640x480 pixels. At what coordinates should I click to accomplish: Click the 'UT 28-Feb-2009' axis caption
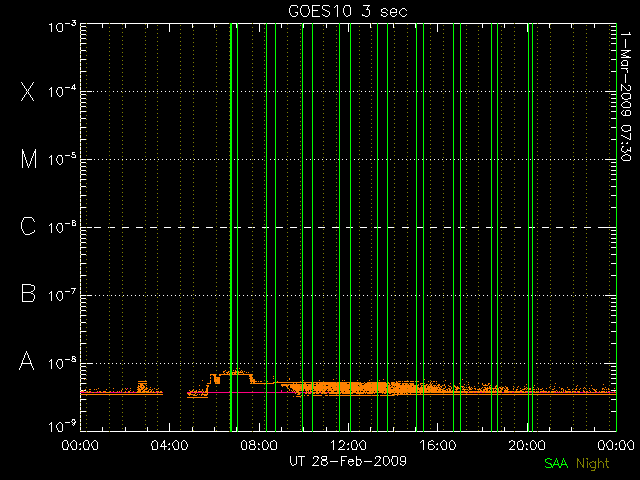(348, 461)
